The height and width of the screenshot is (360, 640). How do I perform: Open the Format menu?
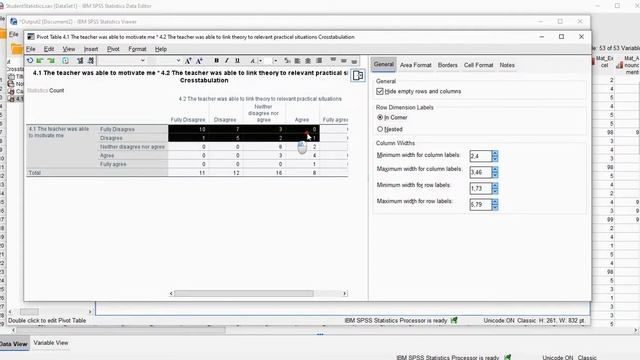tap(137, 49)
